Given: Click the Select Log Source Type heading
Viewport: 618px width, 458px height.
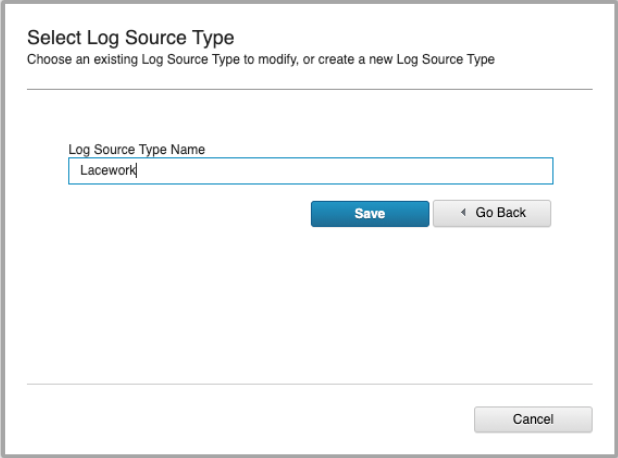Looking at the screenshot, I should [130, 39].
